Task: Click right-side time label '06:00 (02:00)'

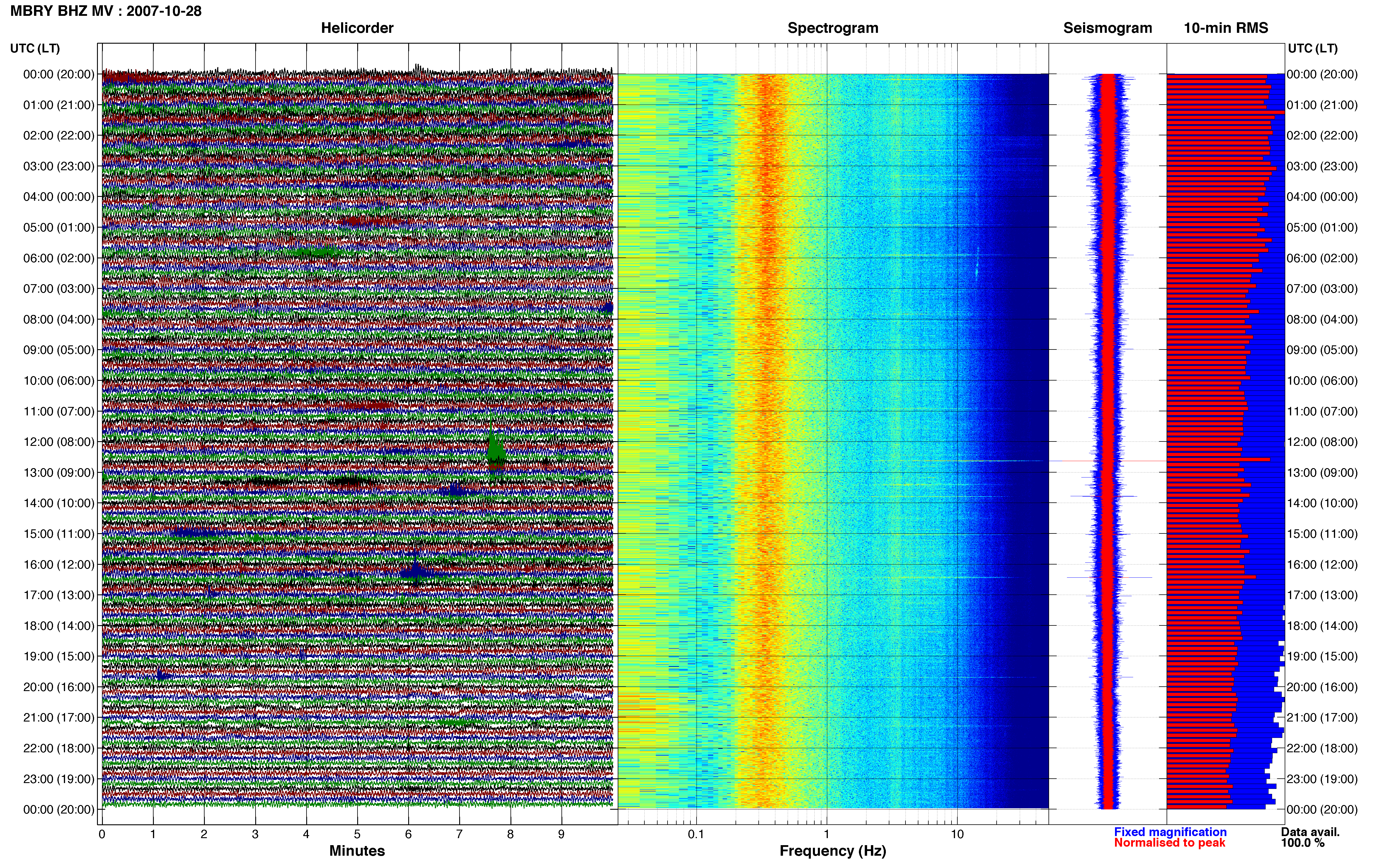Action: click(1322, 258)
